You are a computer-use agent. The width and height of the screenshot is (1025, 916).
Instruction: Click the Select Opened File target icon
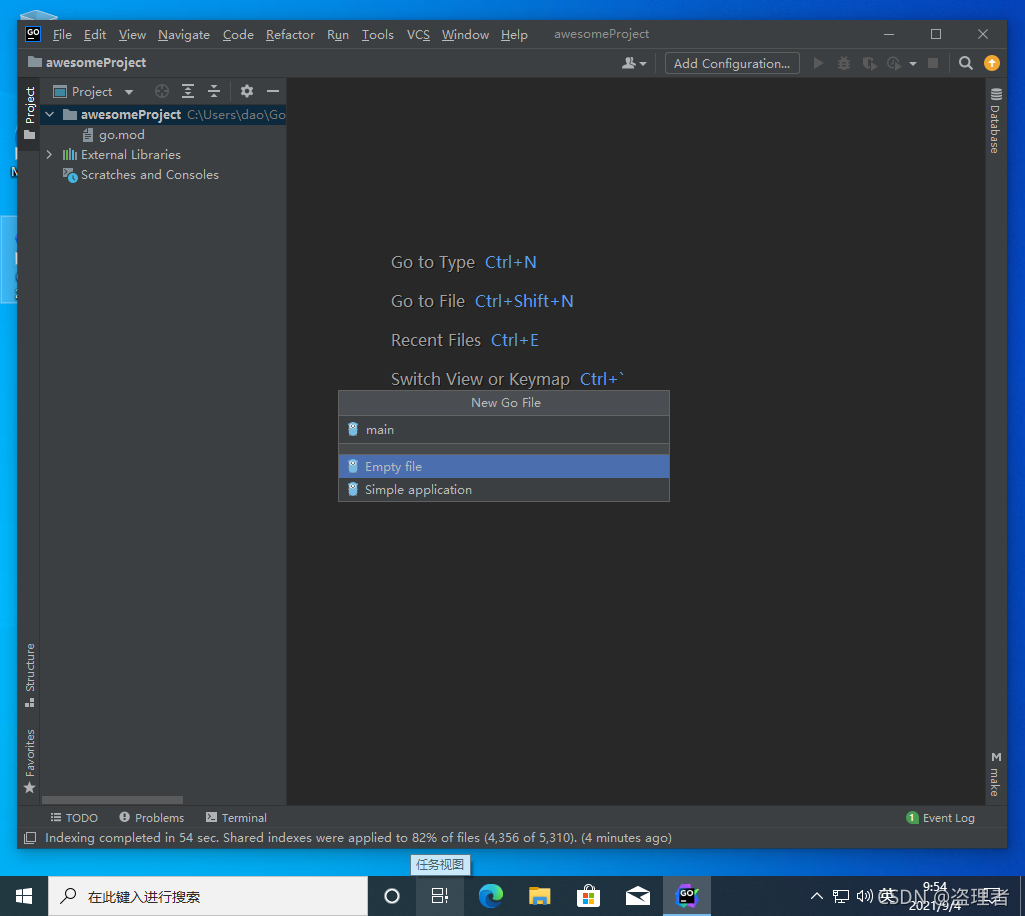point(161,92)
